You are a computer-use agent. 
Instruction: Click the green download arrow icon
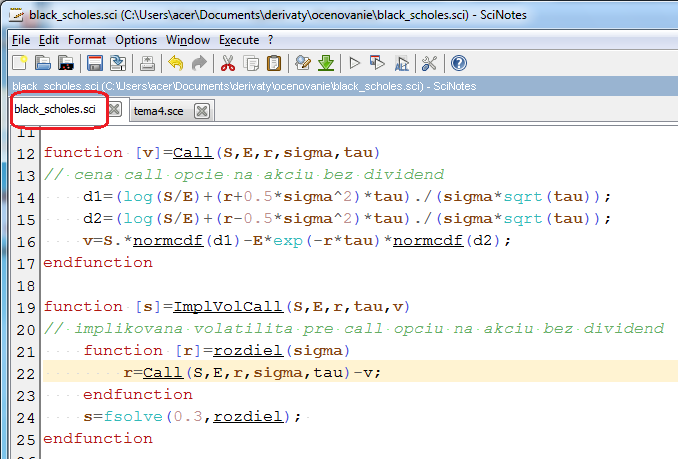326,64
